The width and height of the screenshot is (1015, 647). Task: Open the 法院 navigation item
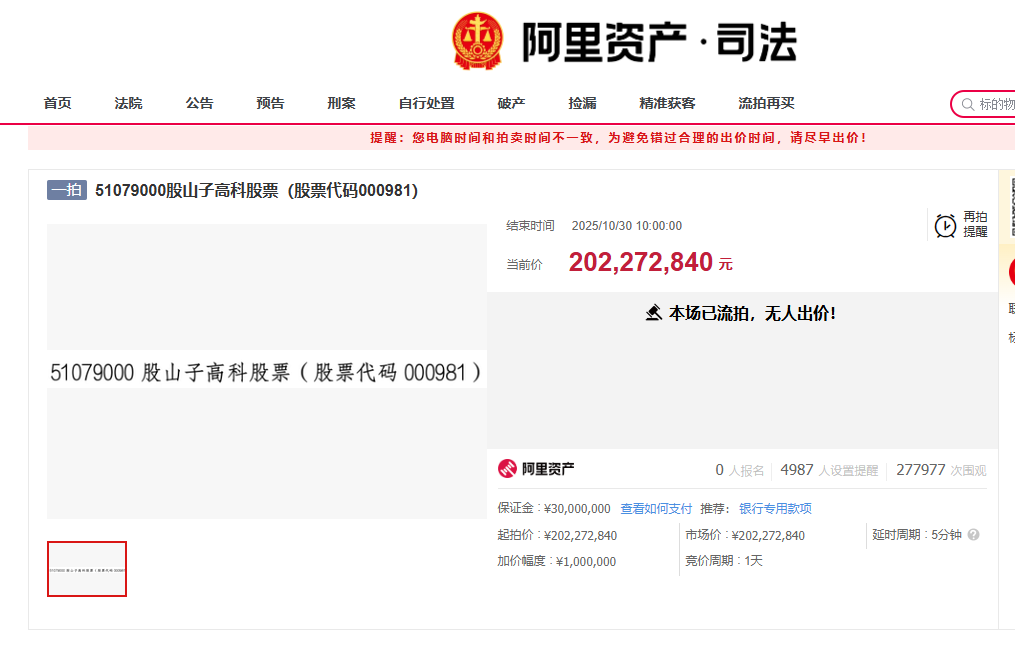click(128, 103)
